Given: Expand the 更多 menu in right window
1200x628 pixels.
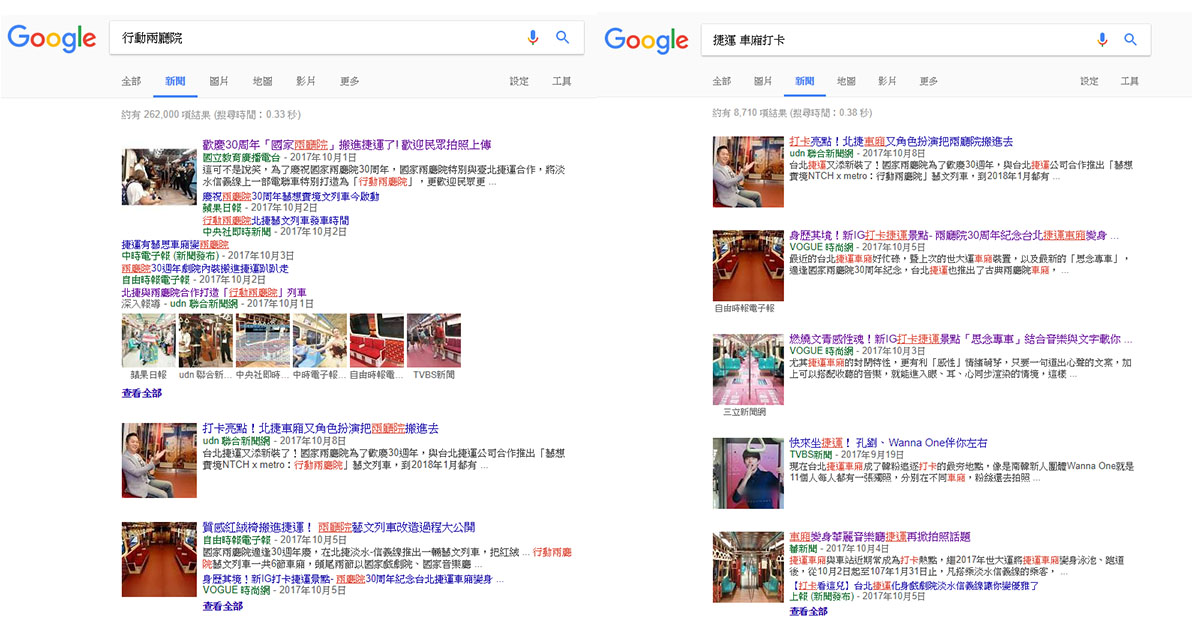Looking at the screenshot, I should point(929,81).
